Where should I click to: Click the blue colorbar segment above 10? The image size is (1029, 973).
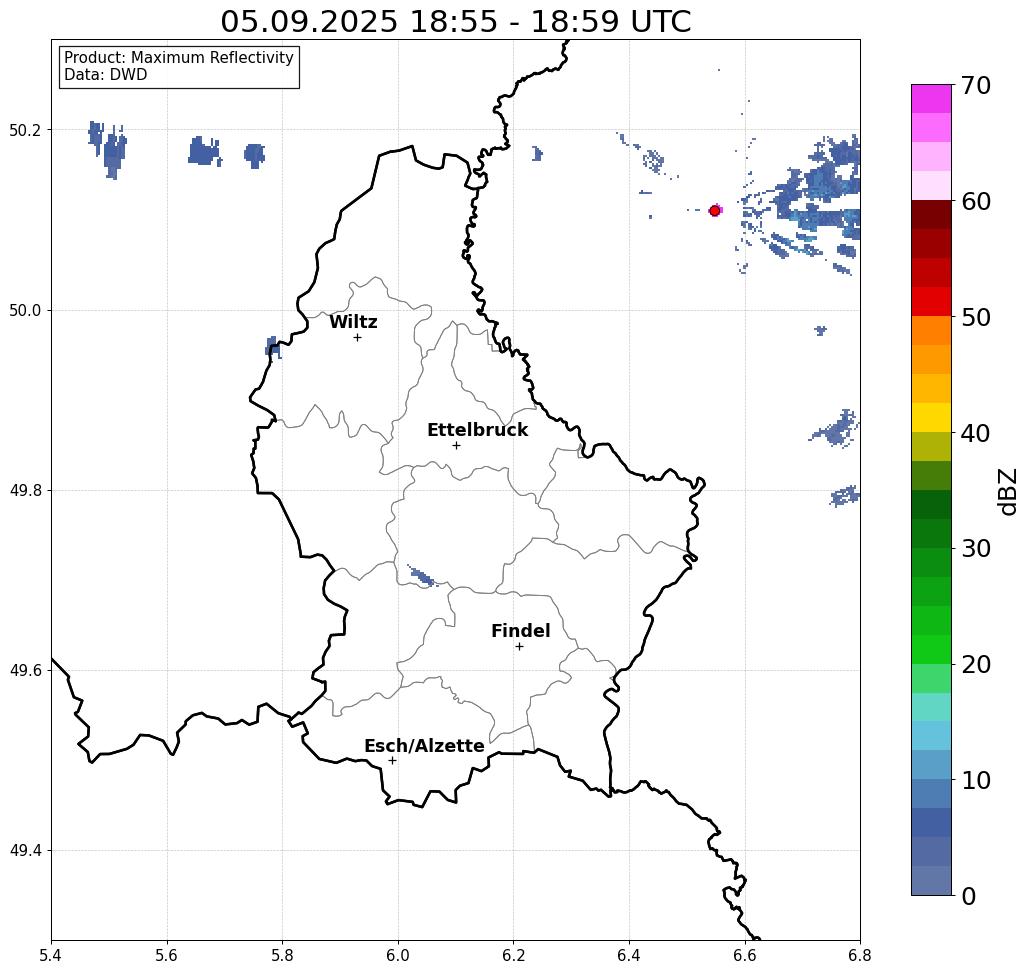[931, 764]
